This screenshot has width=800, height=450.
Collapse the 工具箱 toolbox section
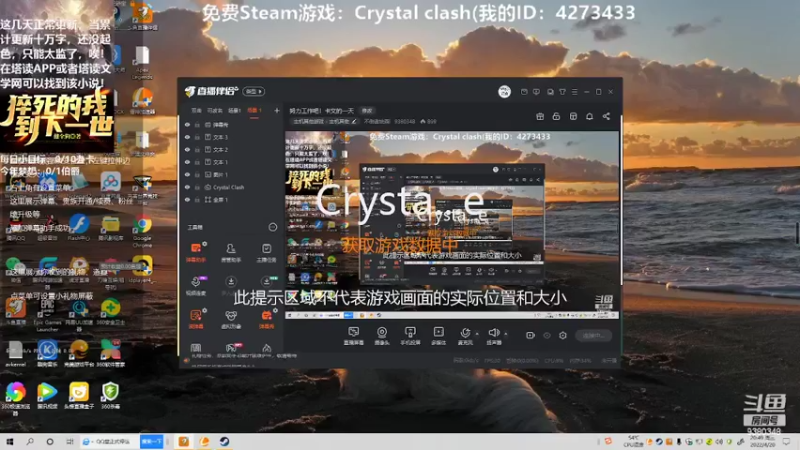(273, 227)
